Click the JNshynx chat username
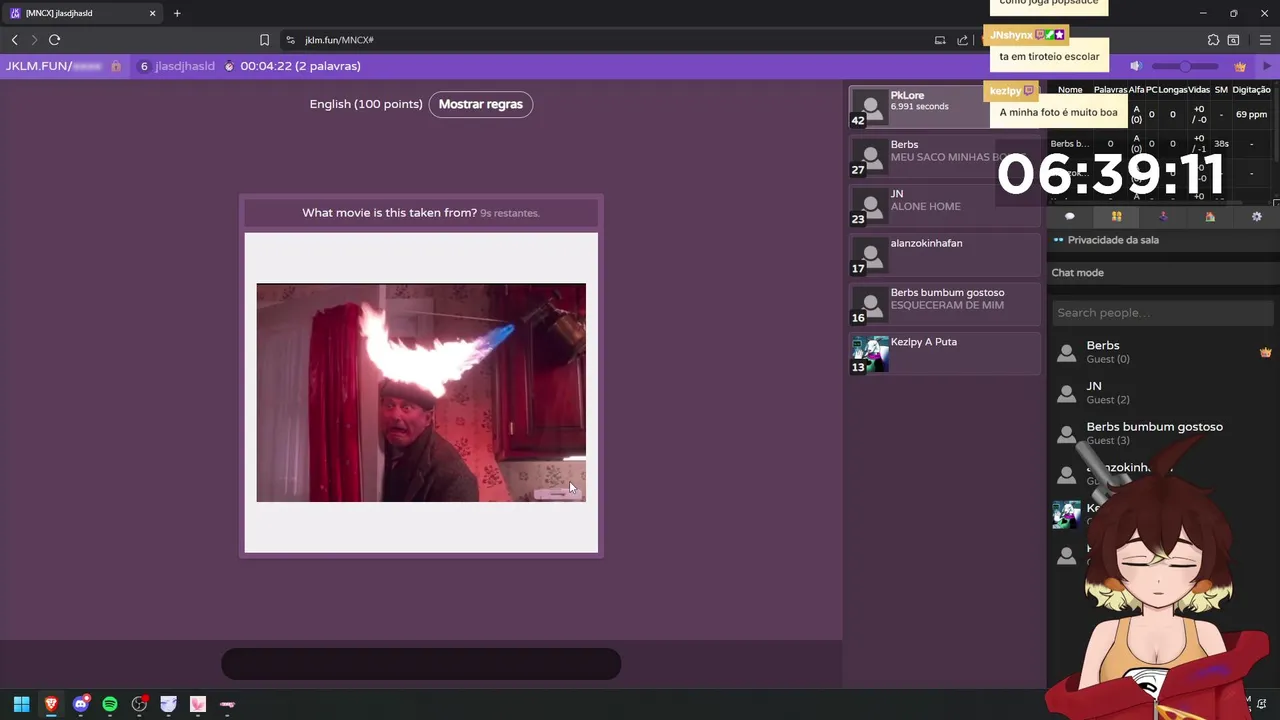1280x720 pixels. [1011, 35]
